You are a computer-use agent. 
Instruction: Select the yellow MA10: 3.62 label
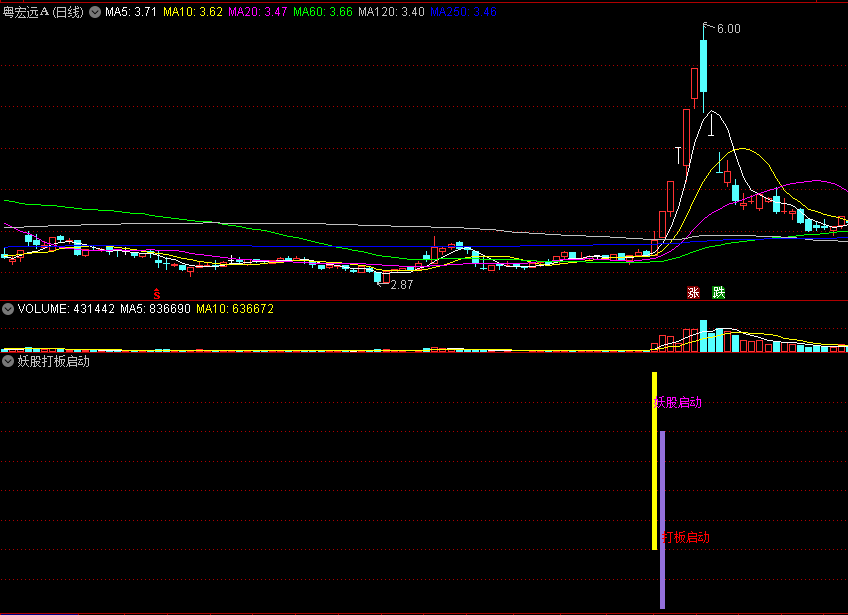[193, 12]
